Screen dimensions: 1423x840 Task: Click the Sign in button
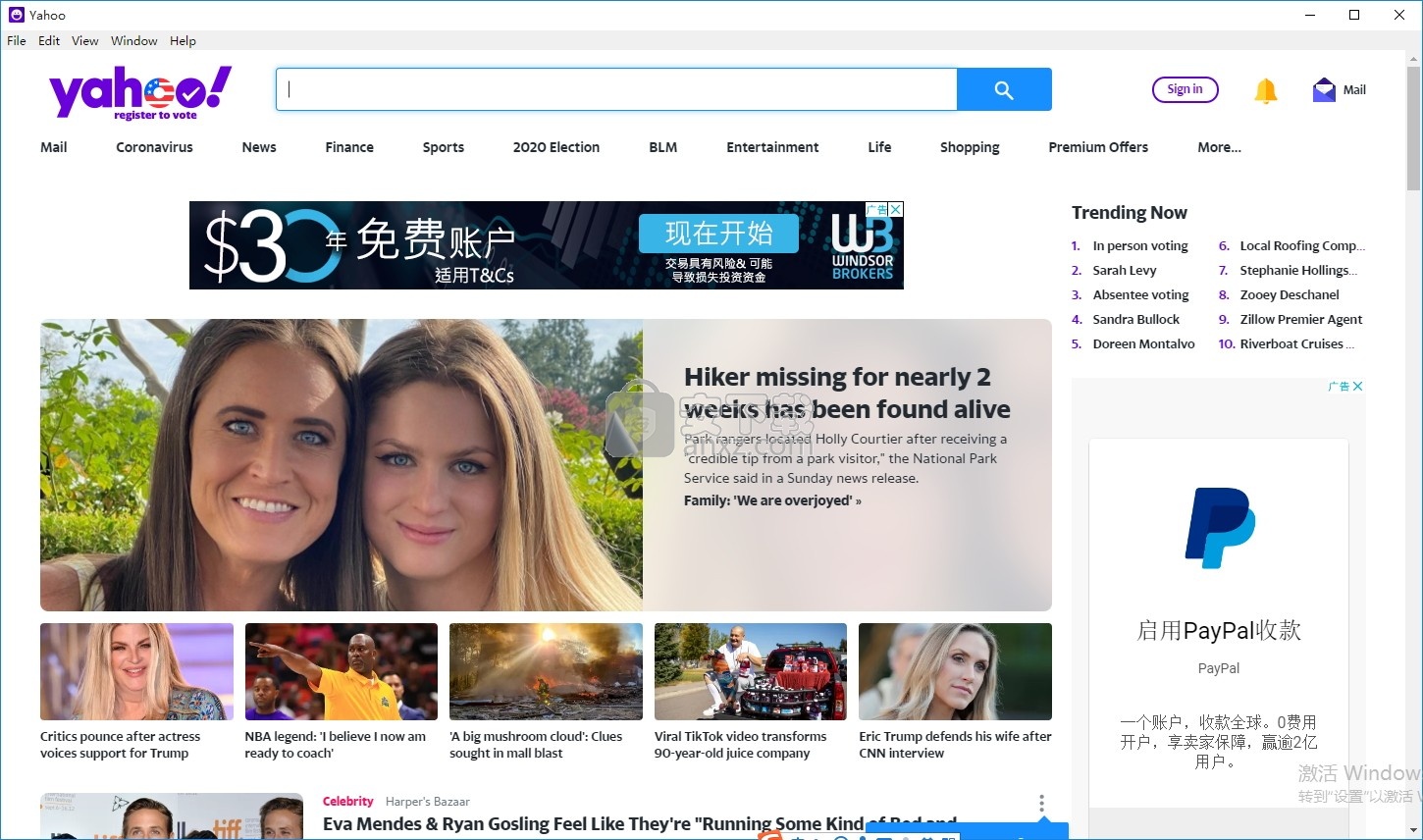point(1185,89)
